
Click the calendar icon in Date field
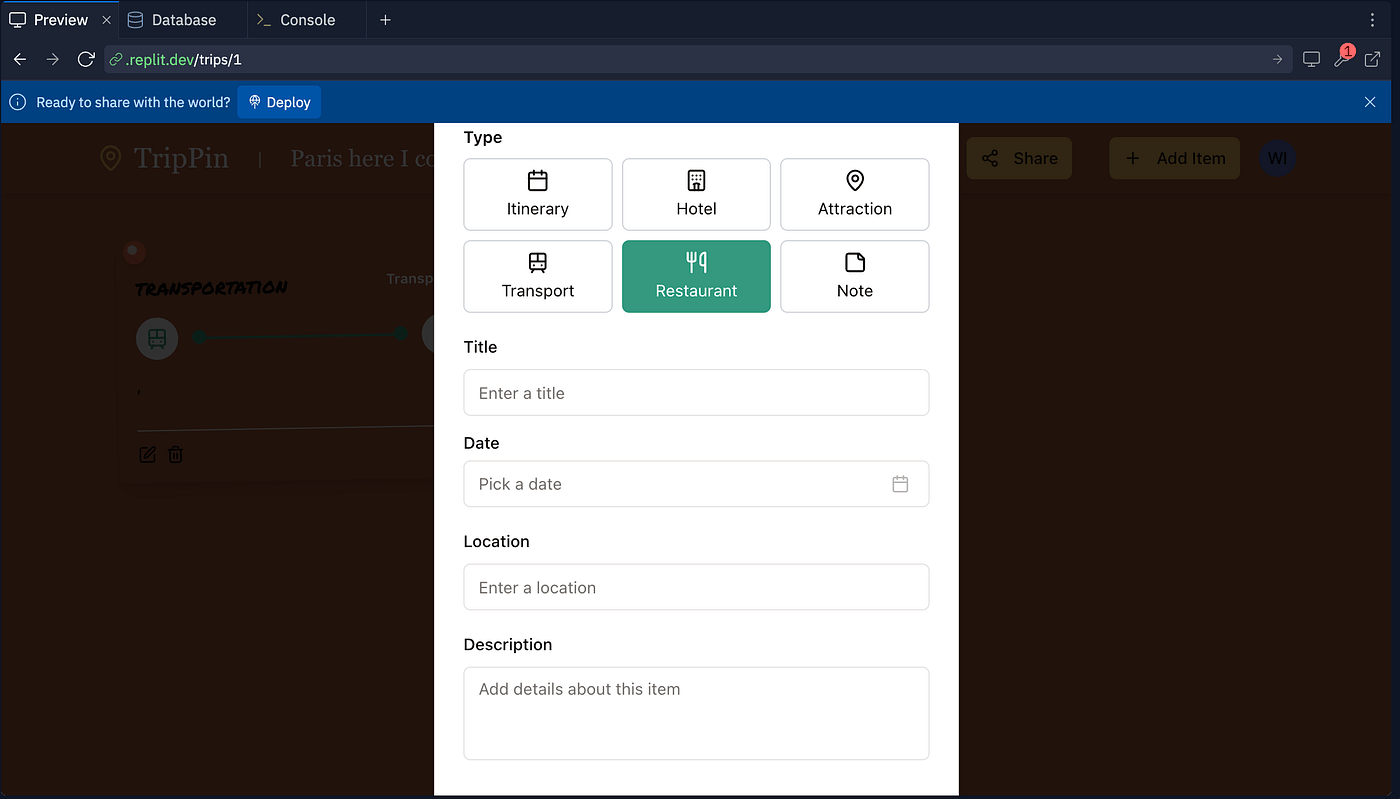900,484
